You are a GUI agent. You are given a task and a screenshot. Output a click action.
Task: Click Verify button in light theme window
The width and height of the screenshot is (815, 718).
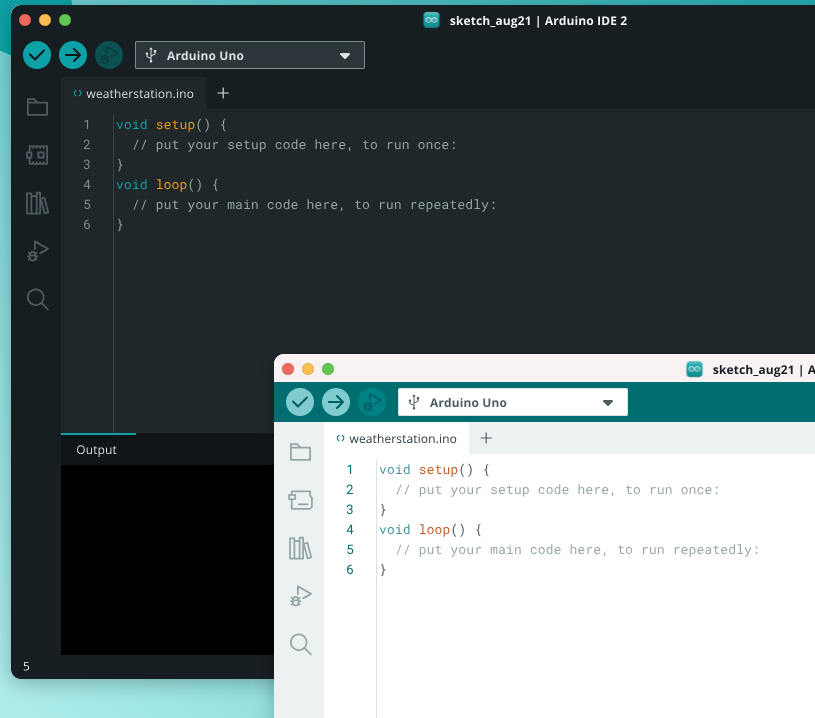(x=300, y=402)
